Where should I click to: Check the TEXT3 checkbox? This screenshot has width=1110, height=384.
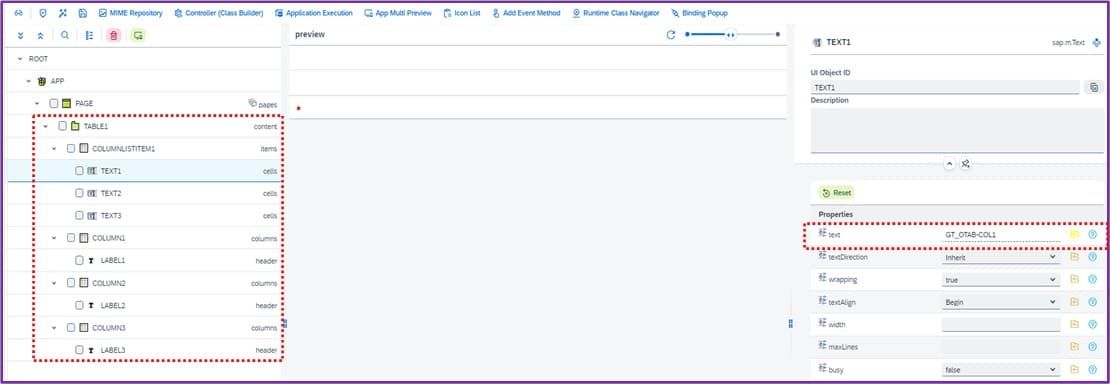(x=79, y=215)
